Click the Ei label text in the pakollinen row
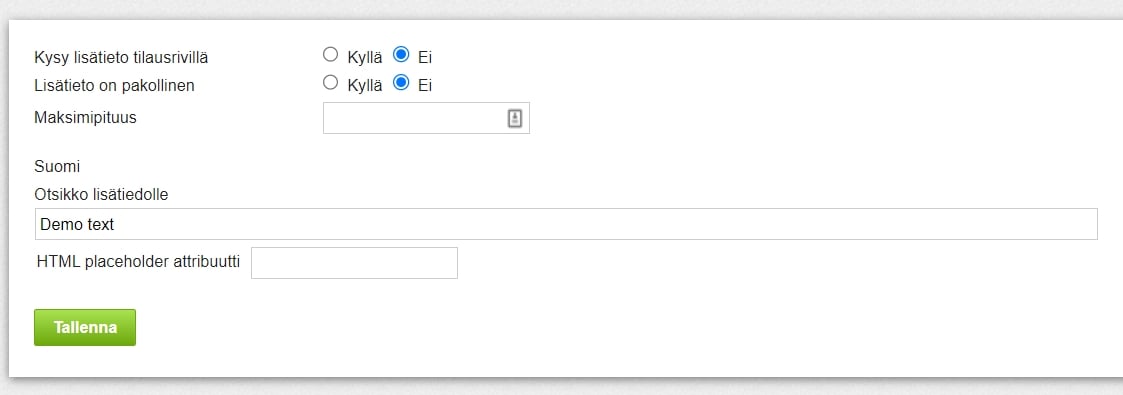 click(425, 86)
